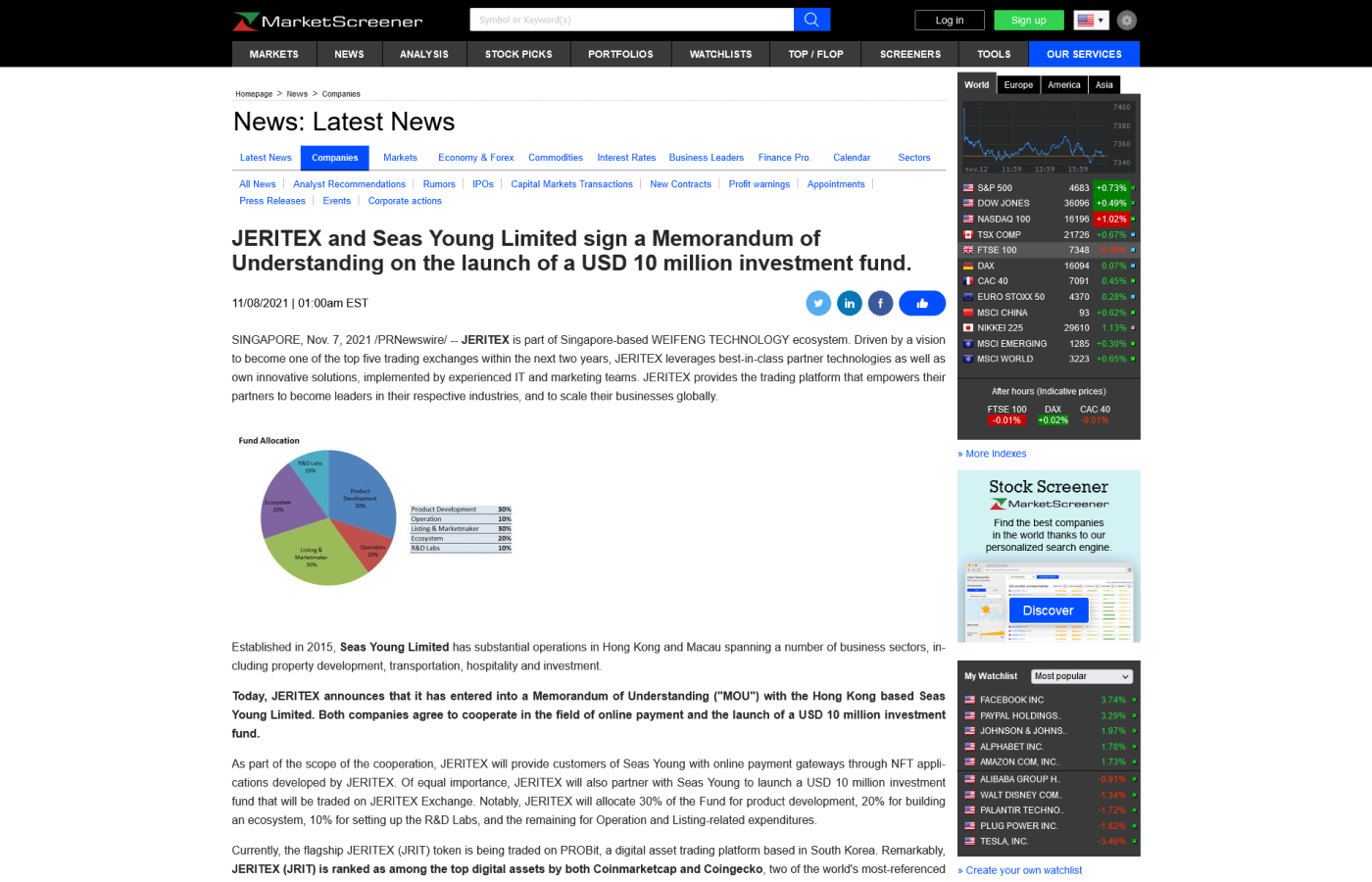The image size is (1372, 882).
Task: Open the TOP / FLOP menu
Action: [816, 54]
